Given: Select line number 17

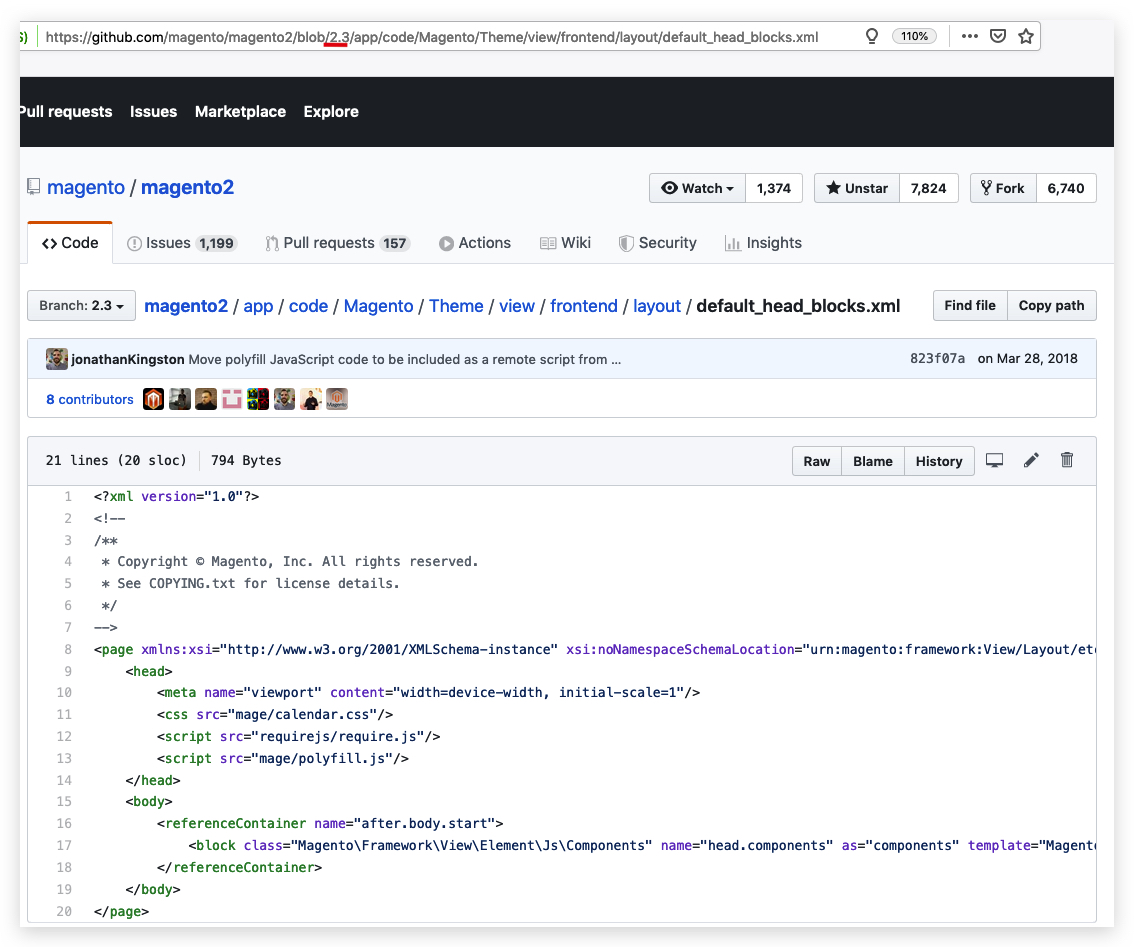Looking at the screenshot, I should pyautogui.click(x=64, y=845).
